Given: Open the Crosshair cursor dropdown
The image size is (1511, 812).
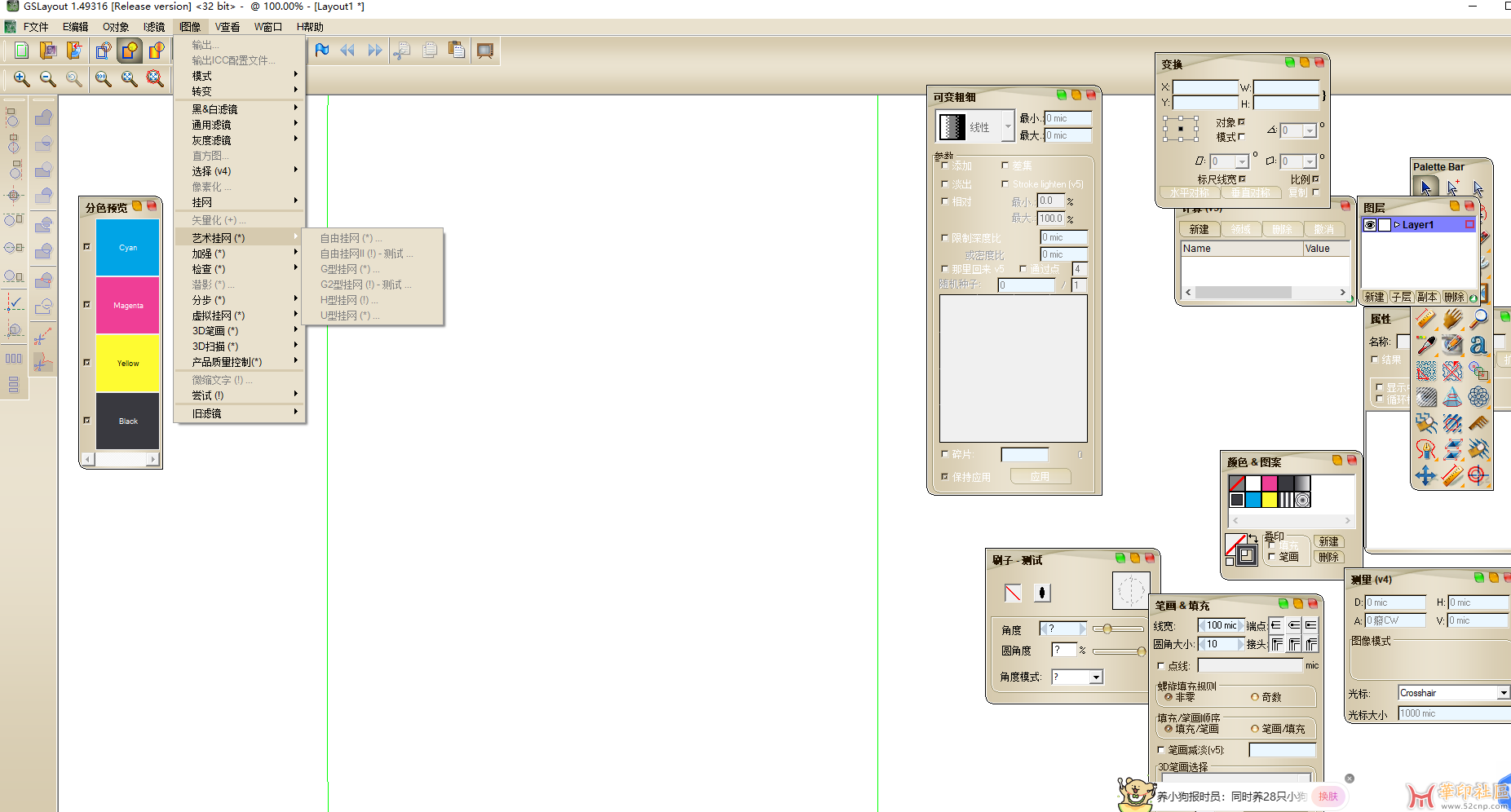Looking at the screenshot, I should tap(1503, 693).
